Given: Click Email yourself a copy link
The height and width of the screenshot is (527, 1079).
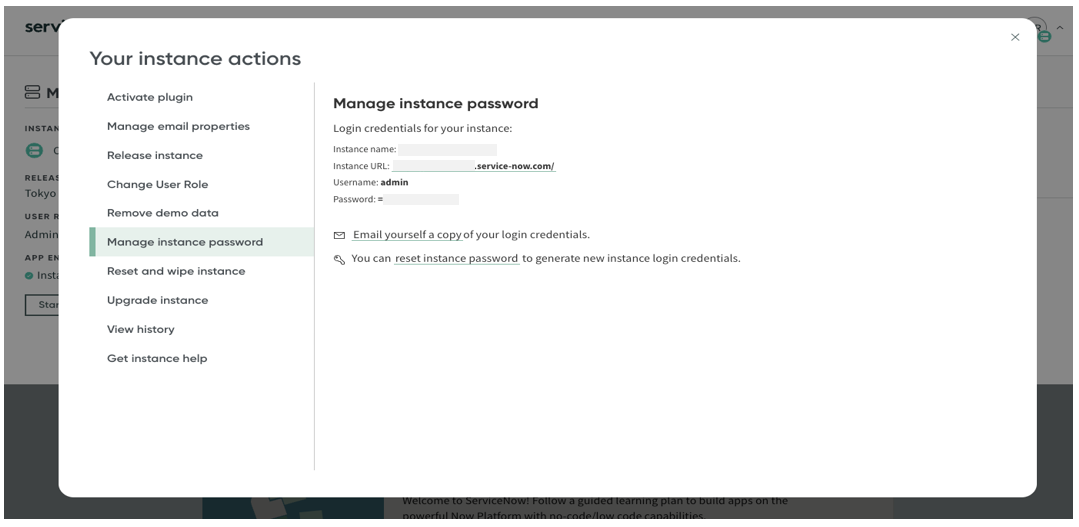Looking at the screenshot, I should (x=407, y=235).
